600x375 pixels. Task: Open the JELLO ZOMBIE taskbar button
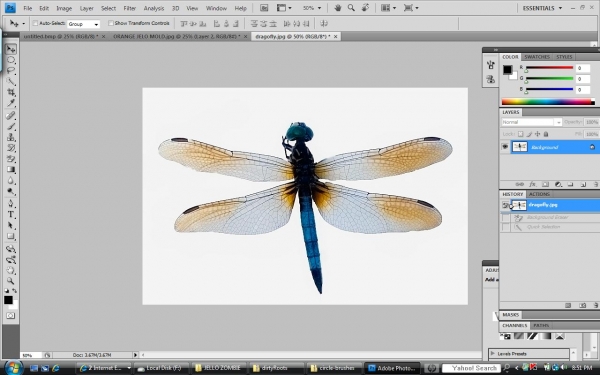[x=219, y=368]
